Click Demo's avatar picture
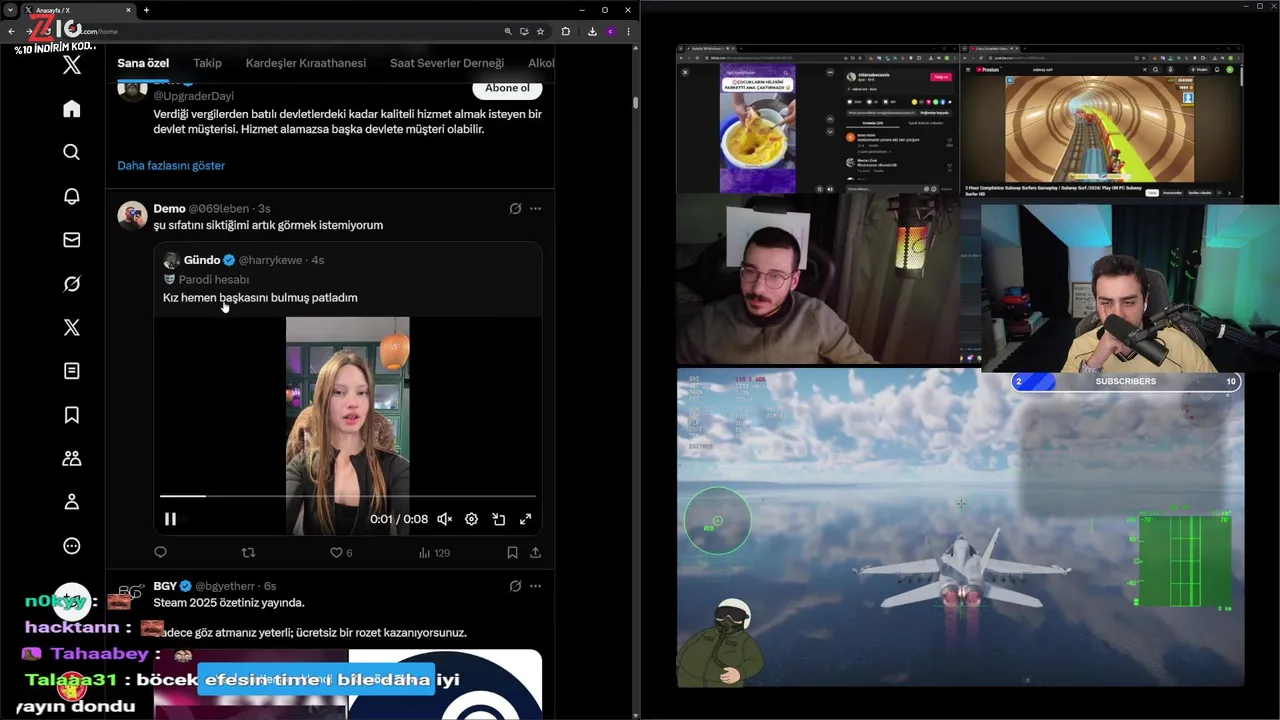1280x720 pixels. click(x=132, y=215)
